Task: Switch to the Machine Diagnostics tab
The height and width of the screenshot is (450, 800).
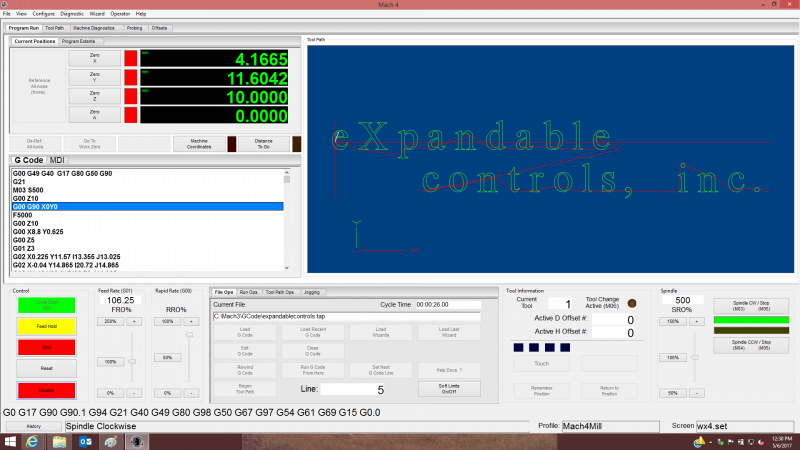Action: tap(109, 28)
